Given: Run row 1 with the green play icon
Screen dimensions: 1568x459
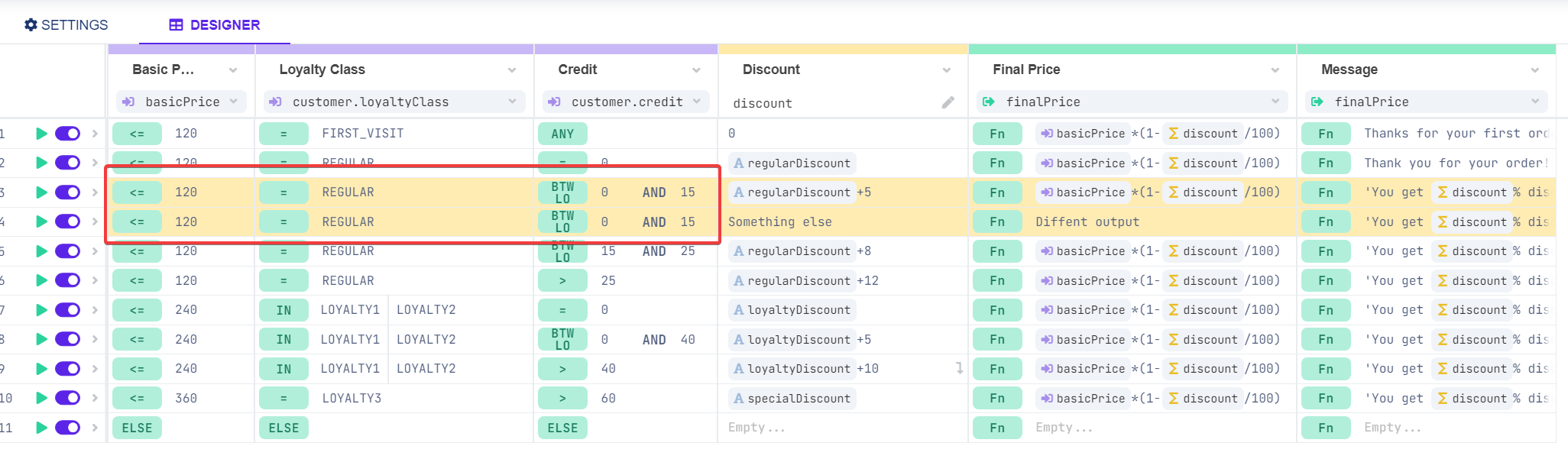Looking at the screenshot, I should pos(41,134).
